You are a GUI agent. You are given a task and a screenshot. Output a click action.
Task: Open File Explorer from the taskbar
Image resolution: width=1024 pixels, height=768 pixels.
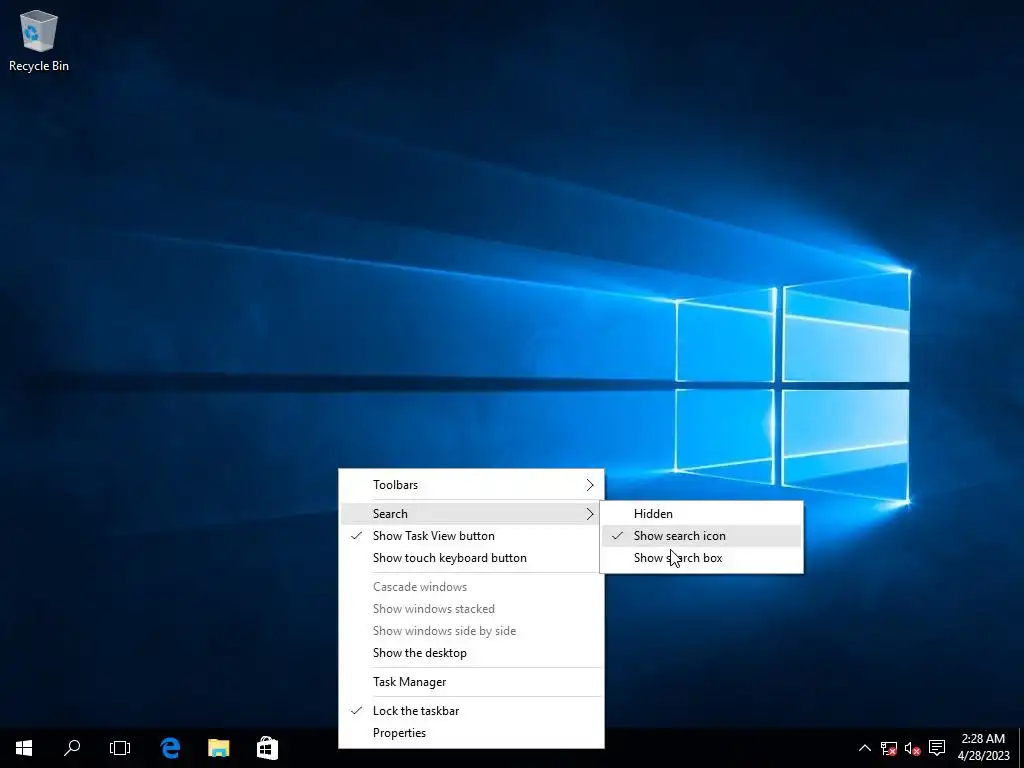click(219, 748)
